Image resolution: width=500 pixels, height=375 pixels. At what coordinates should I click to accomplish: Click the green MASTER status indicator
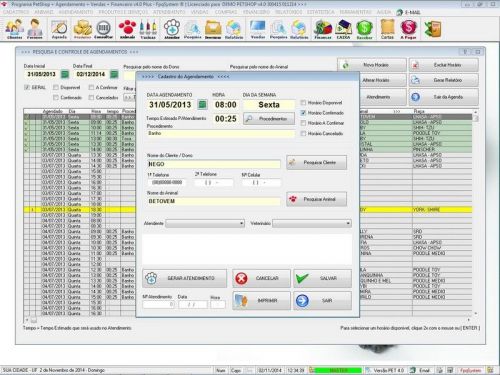pos(338,370)
